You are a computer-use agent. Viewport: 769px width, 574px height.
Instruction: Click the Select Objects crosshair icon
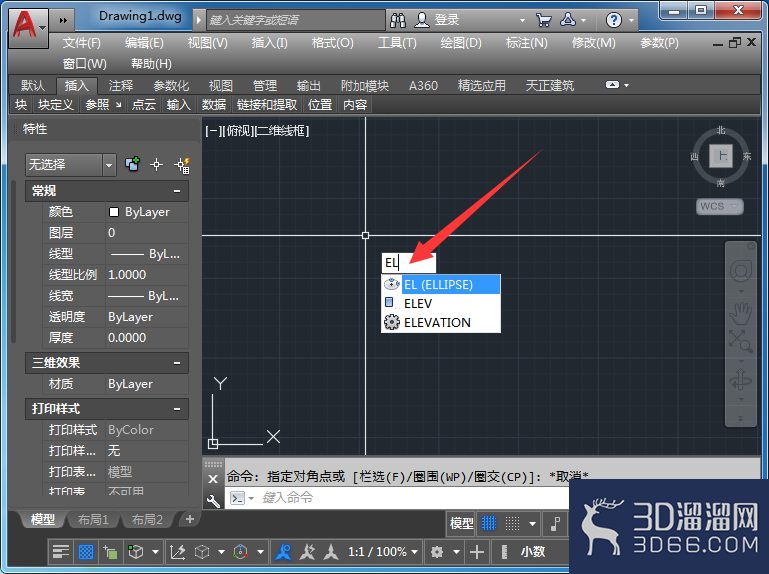pos(156,165)
